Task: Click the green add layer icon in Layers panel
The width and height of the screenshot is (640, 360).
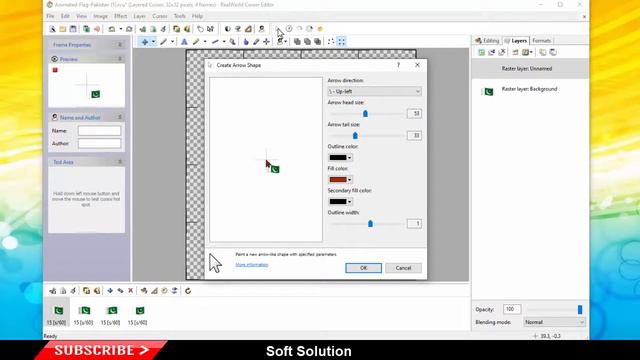Action: 482,52
